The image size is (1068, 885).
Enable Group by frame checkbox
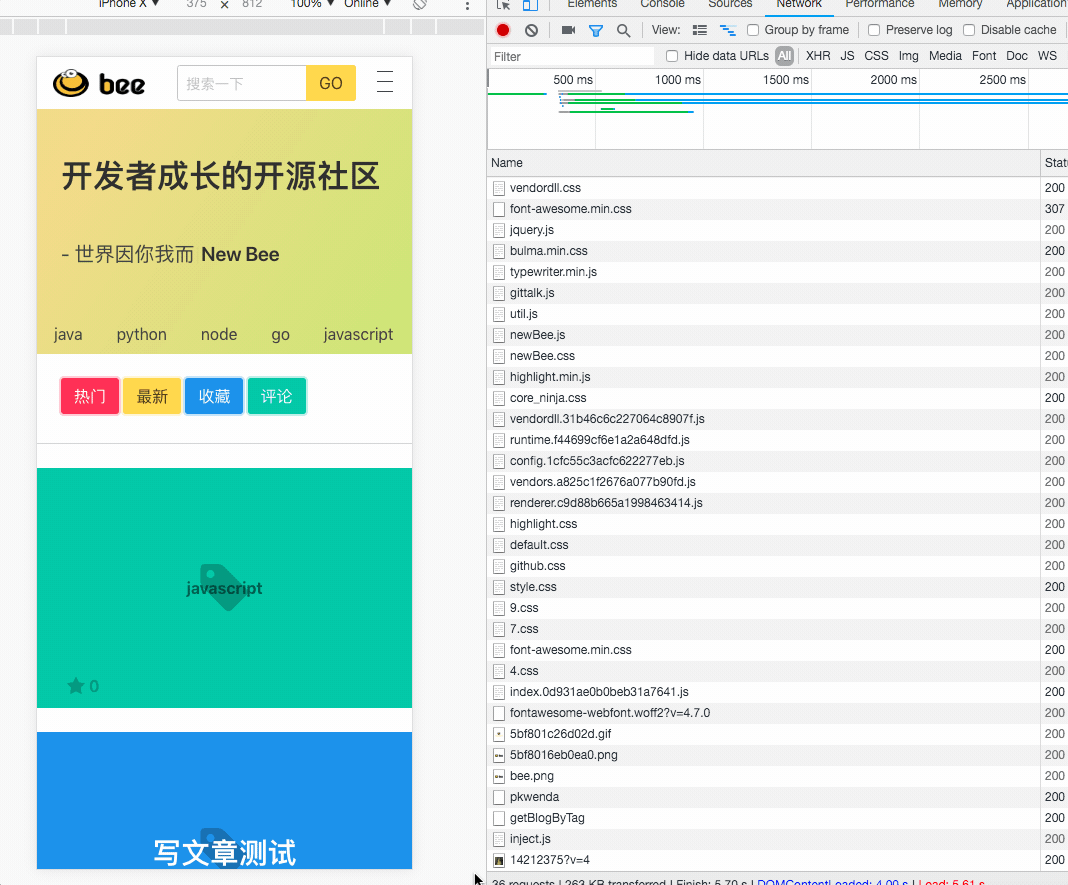coord(753,30)
